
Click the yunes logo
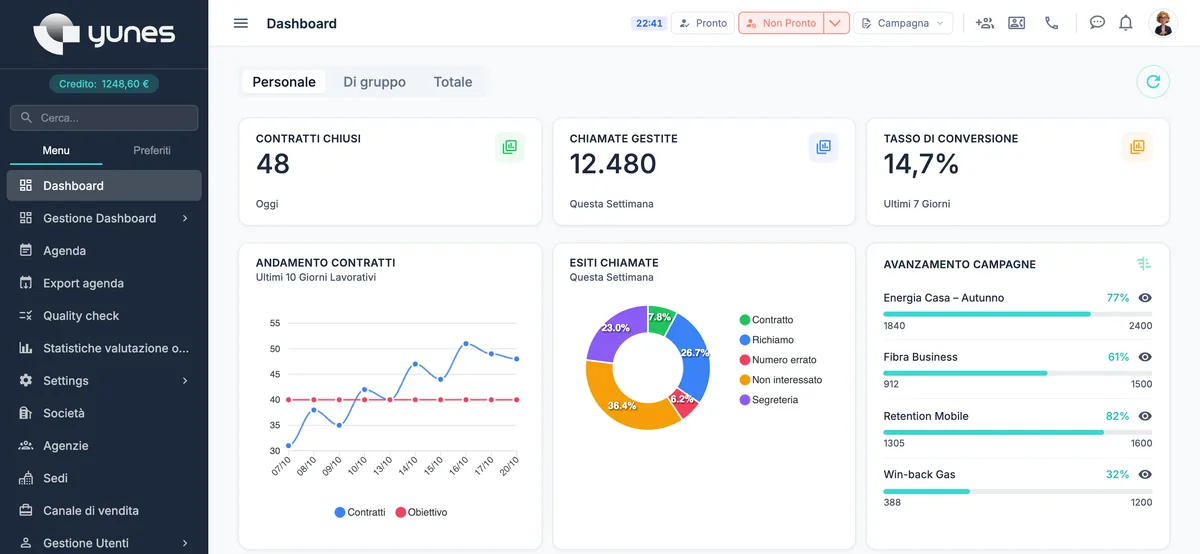[x=104, y=34]
